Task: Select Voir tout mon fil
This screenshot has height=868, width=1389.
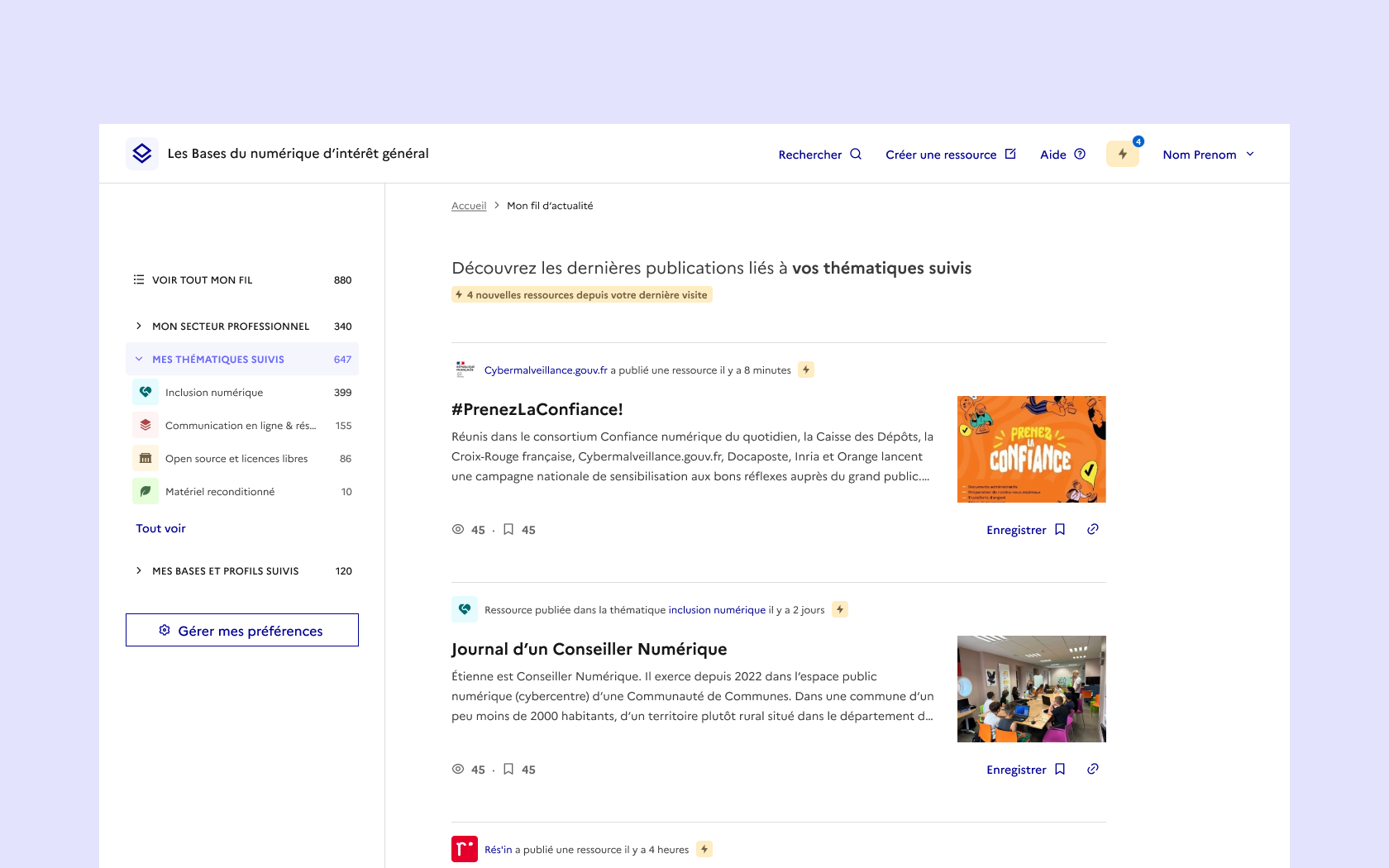Action: click(x=202, y=280)
